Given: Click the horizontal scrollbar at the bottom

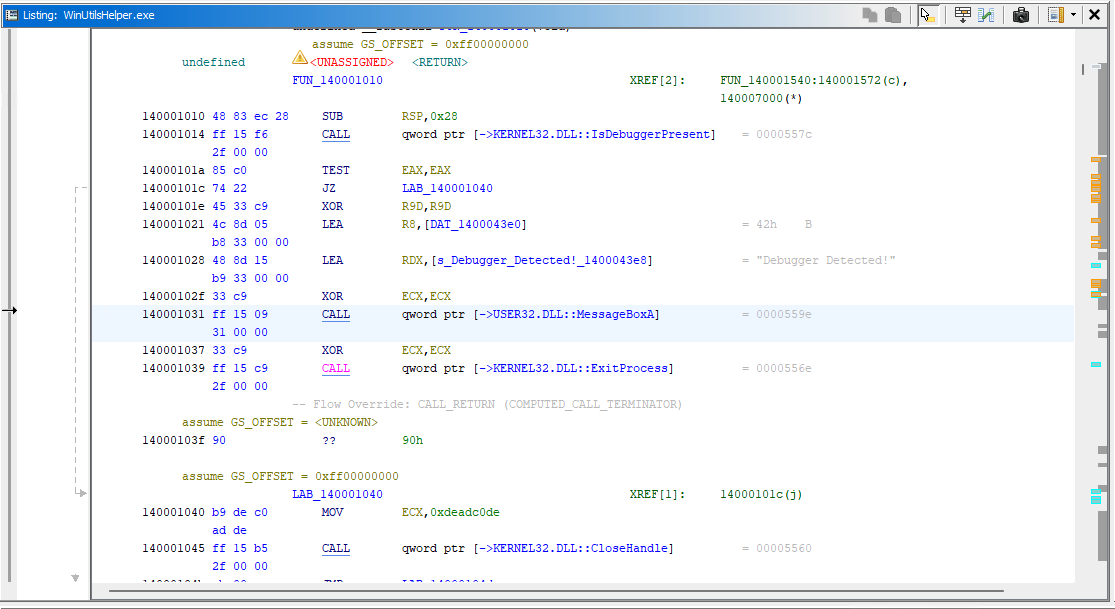Looking at the screenshot, I should click(555, 591).
